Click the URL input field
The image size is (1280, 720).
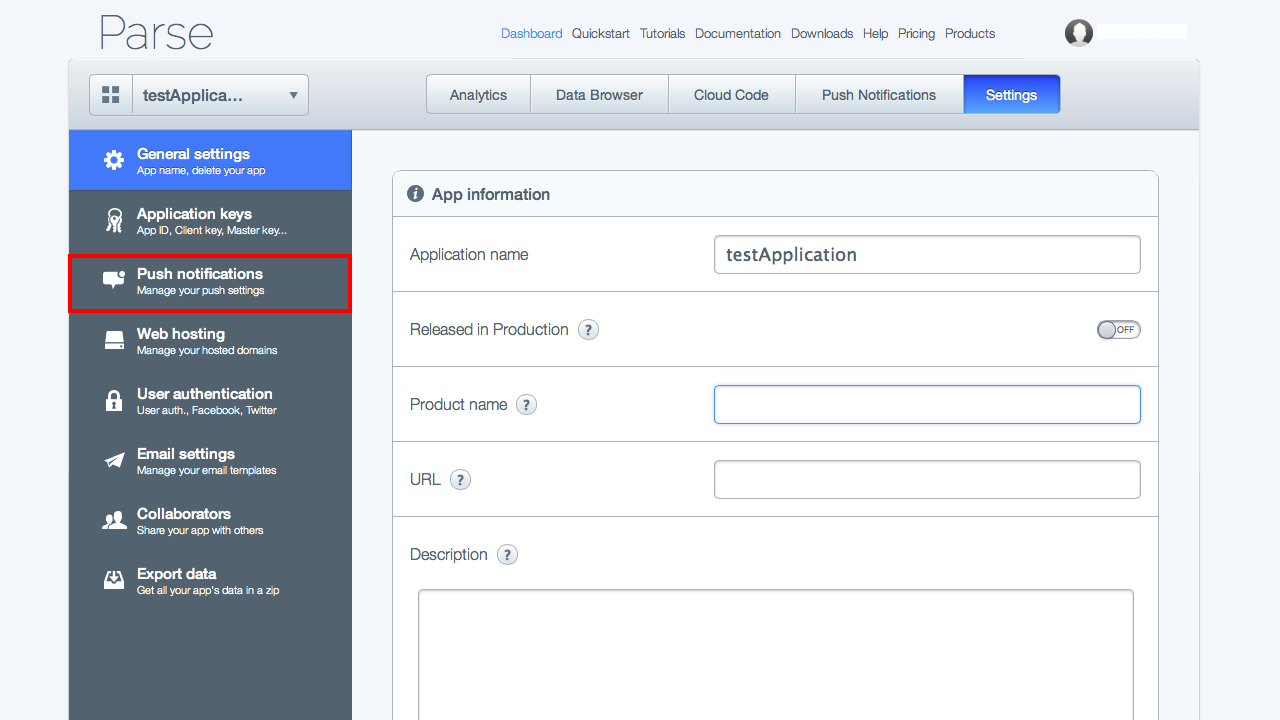point(927,480)
